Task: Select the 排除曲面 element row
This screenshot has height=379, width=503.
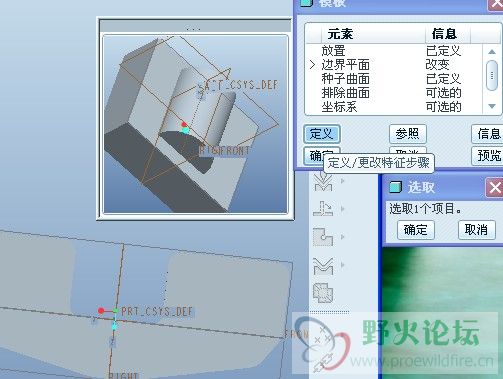Action: coord(393,93)
